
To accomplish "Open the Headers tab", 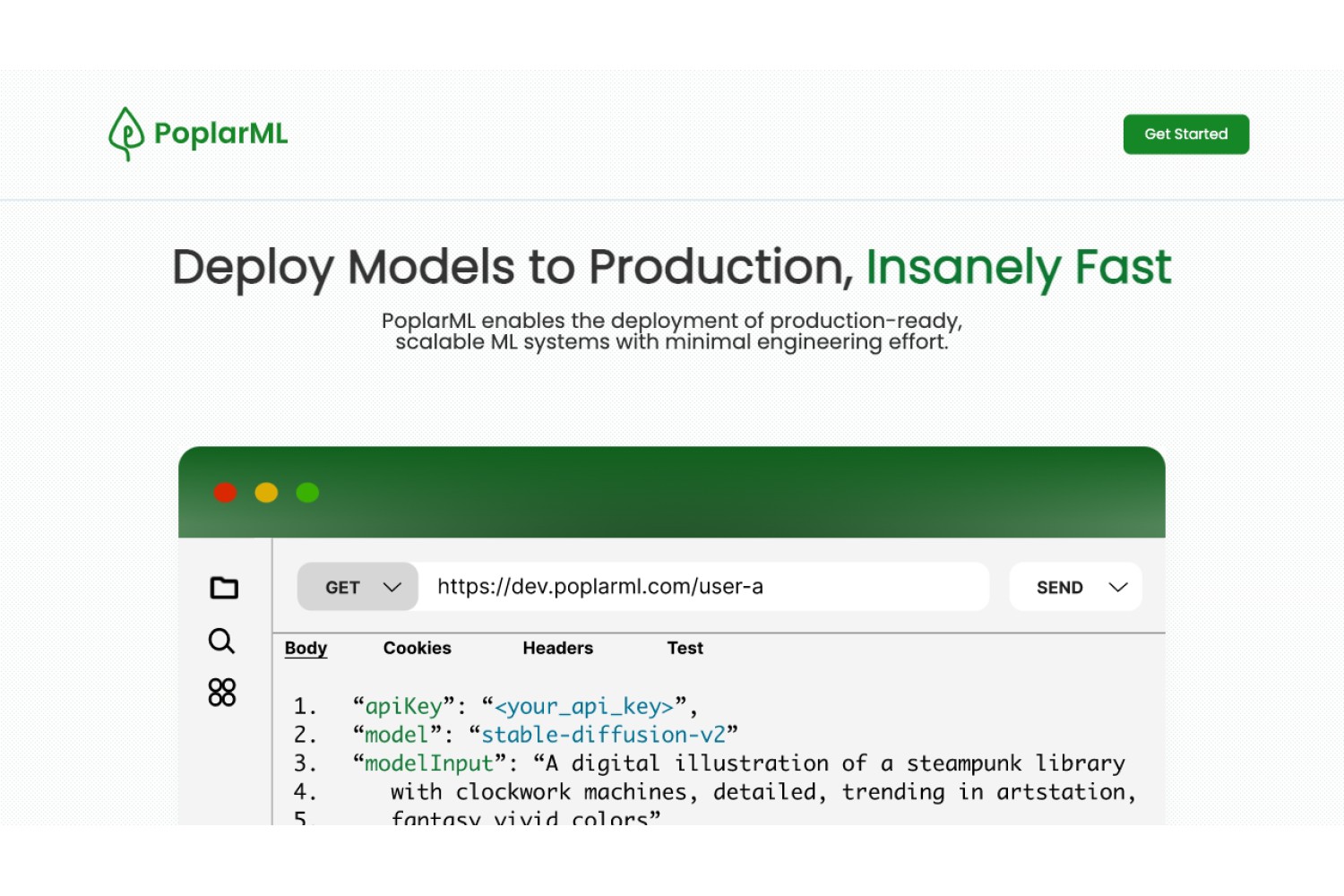I will coord(558,648).
